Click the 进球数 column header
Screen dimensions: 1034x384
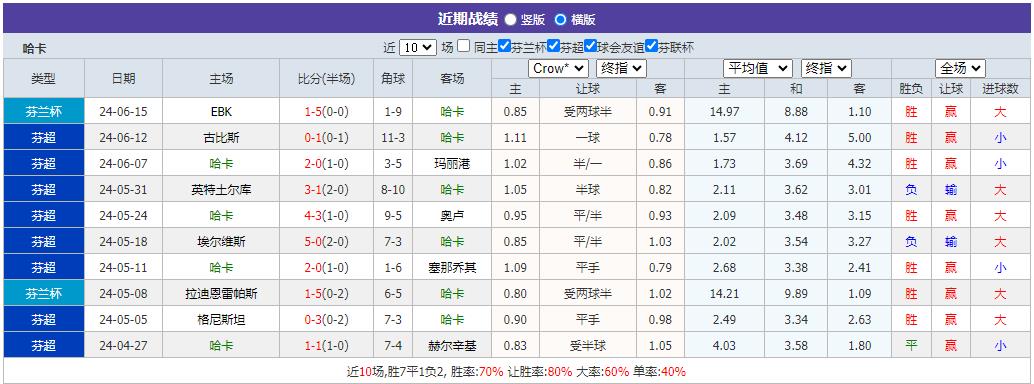tap(1000, 88)
